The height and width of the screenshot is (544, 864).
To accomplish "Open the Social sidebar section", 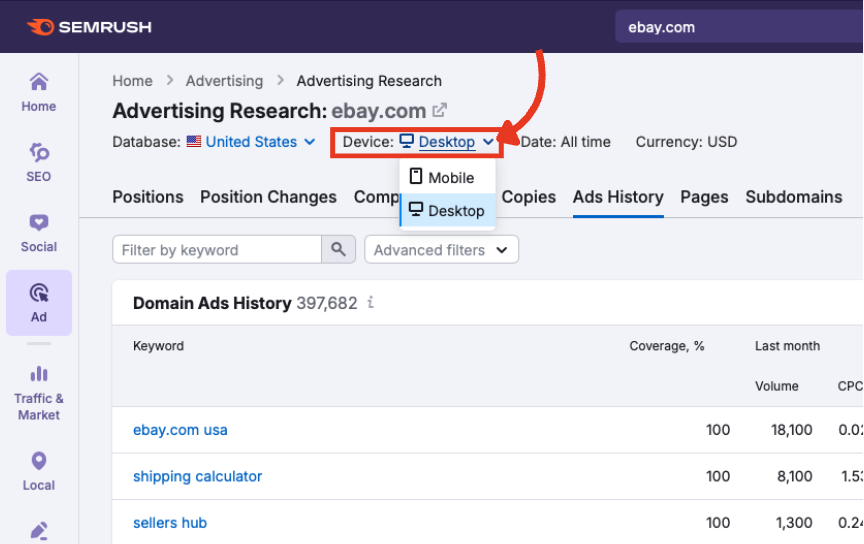I will (x=39, y=232).
